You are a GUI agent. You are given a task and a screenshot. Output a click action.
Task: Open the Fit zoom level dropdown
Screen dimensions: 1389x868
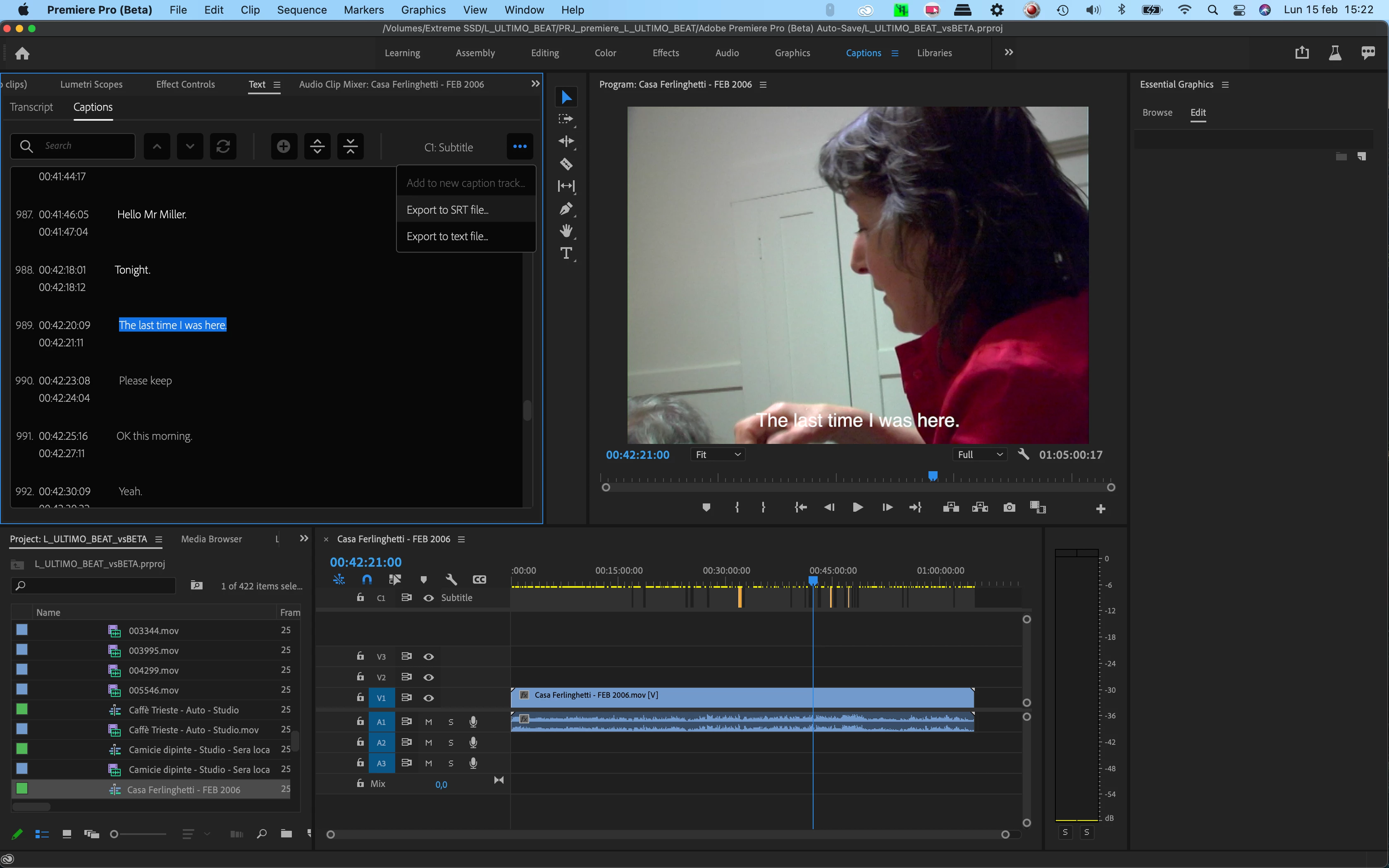pos(718,455)
